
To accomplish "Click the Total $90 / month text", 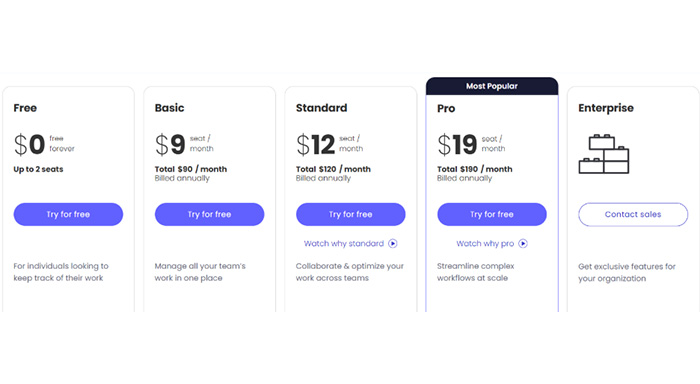I will 191,169.
